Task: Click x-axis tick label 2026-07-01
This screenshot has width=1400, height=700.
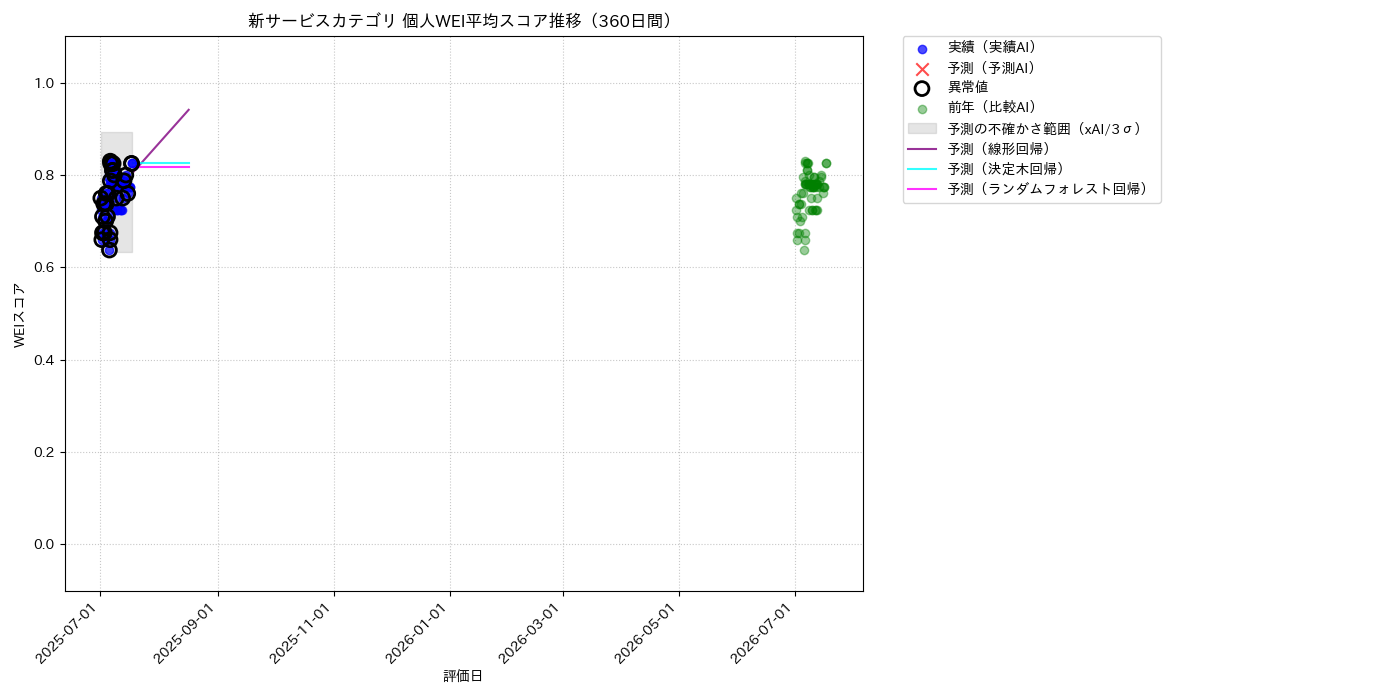Action: [764, 634]
